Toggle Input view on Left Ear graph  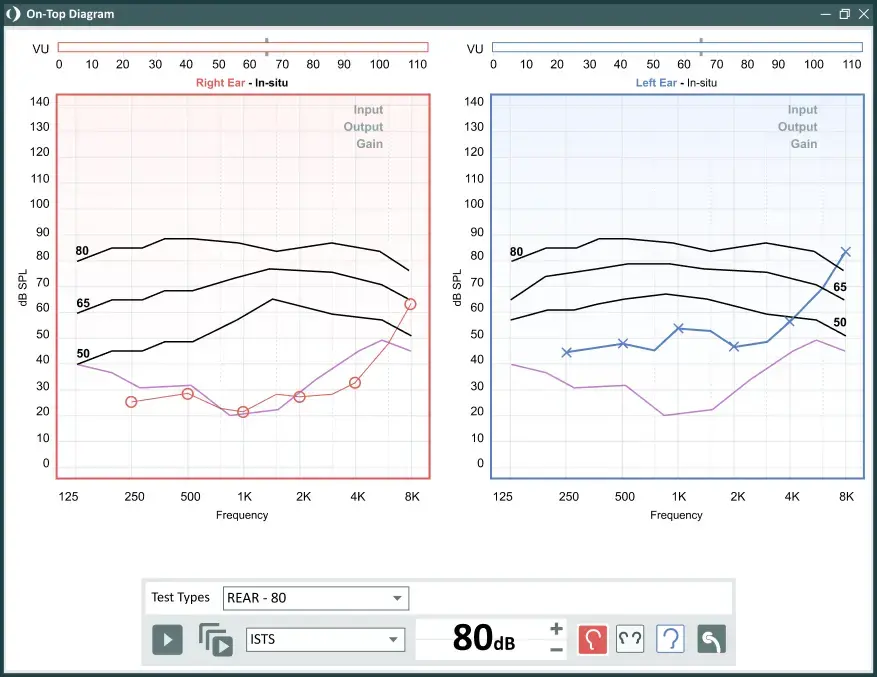pos(803,110)
